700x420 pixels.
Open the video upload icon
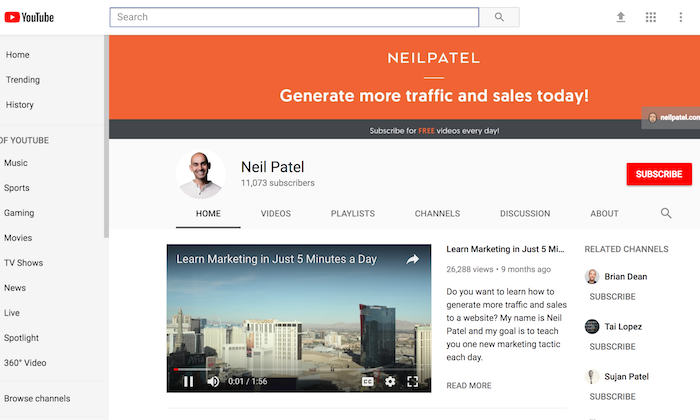620,17
